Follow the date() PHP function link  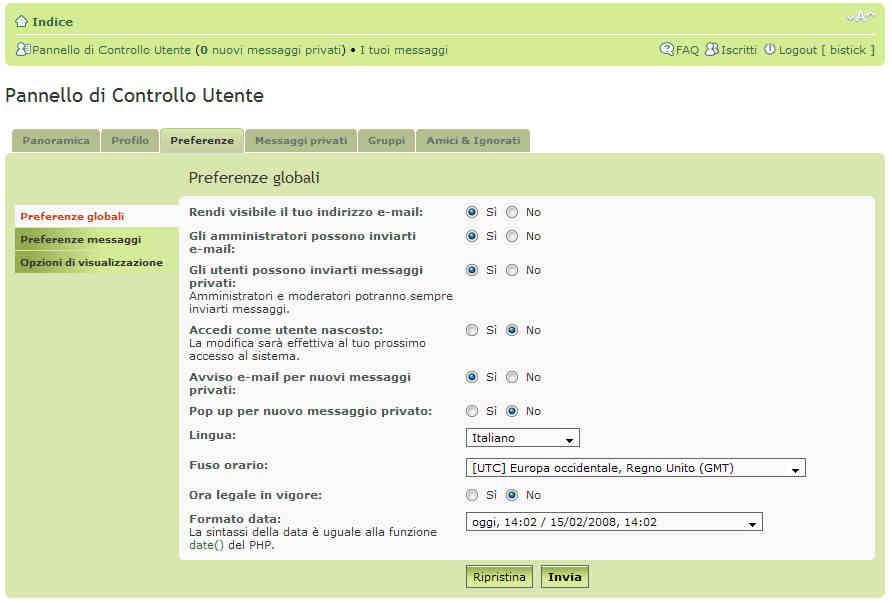pyautogui.click(x=206, y=545)
